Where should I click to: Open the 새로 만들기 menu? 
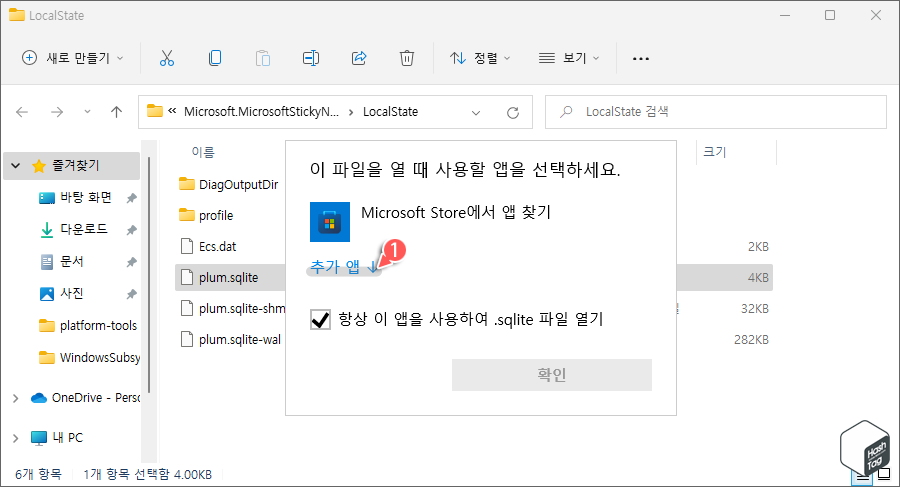[72, 58]
